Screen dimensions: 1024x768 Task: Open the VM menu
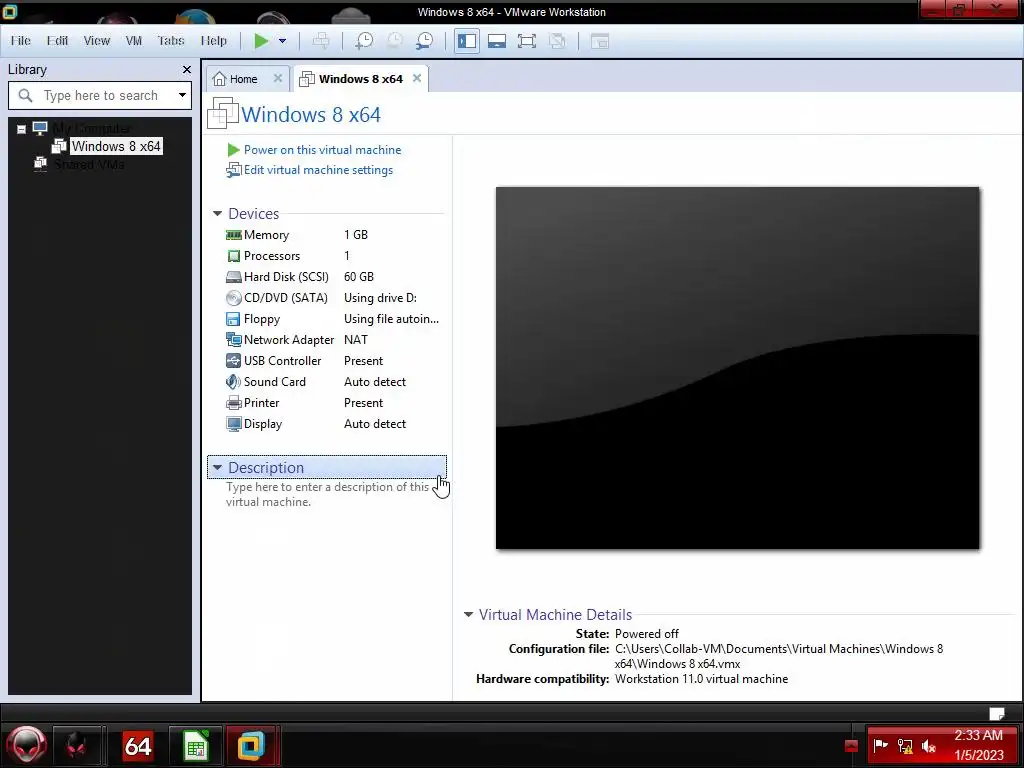(134, 40)
